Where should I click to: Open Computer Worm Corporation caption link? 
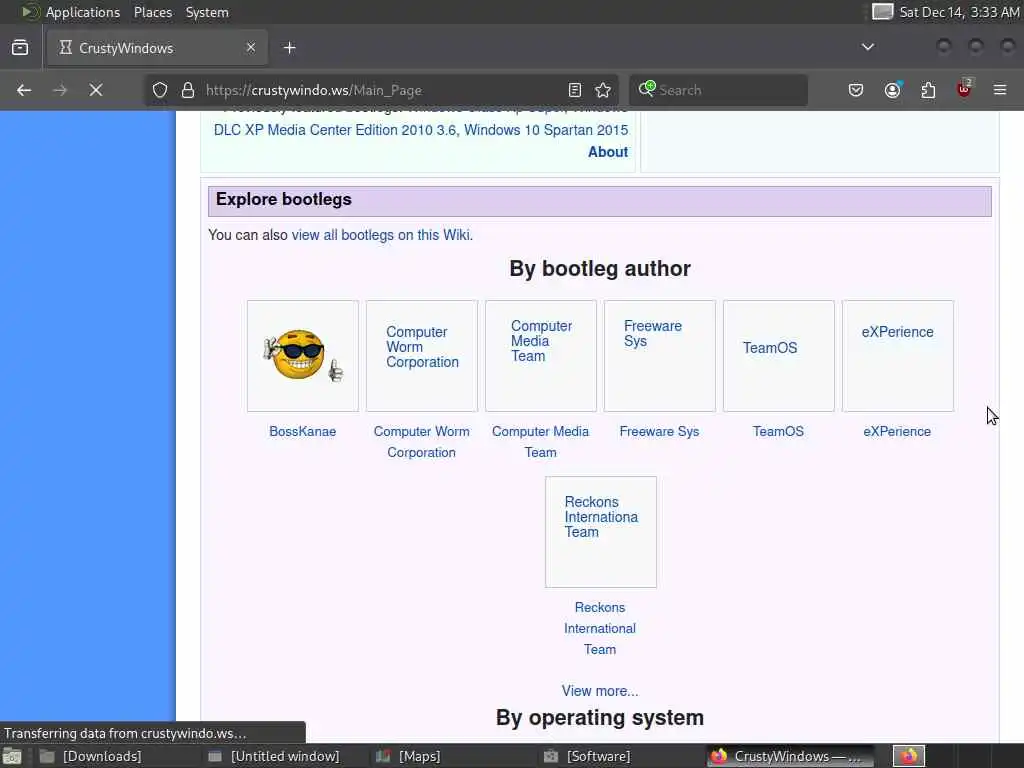[422, 442]
